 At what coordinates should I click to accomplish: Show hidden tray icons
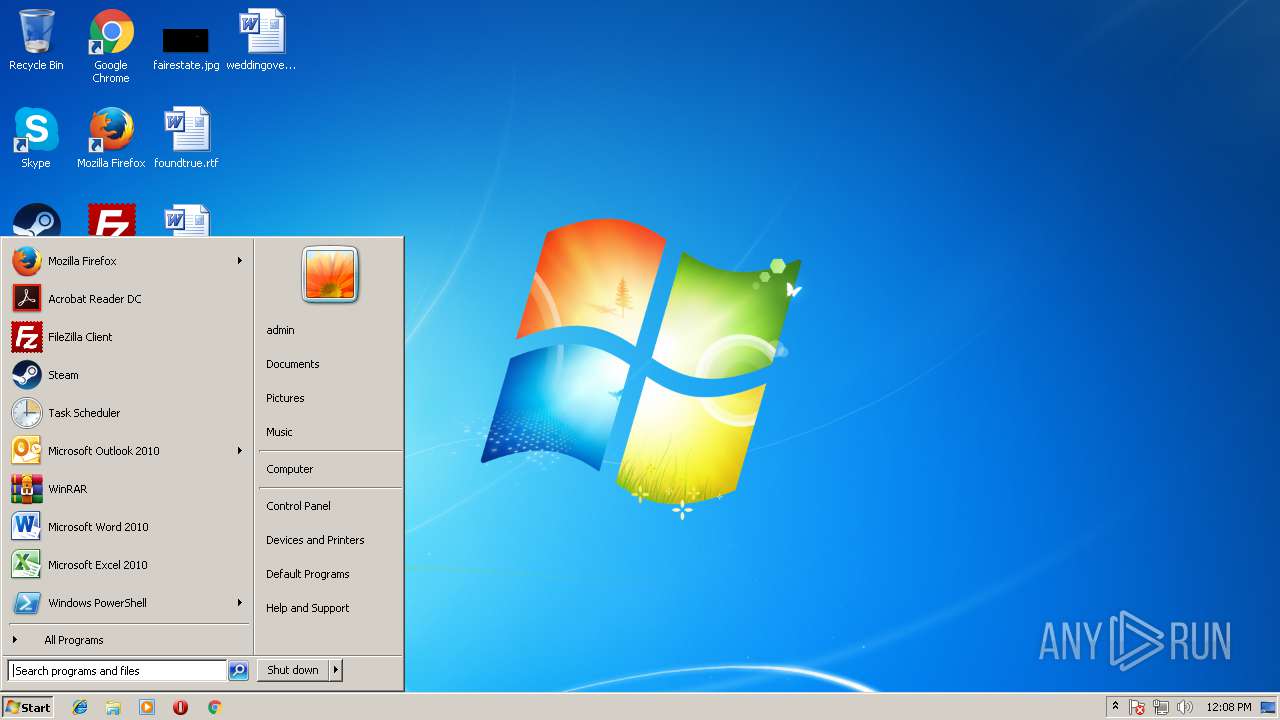(1115, 707)
